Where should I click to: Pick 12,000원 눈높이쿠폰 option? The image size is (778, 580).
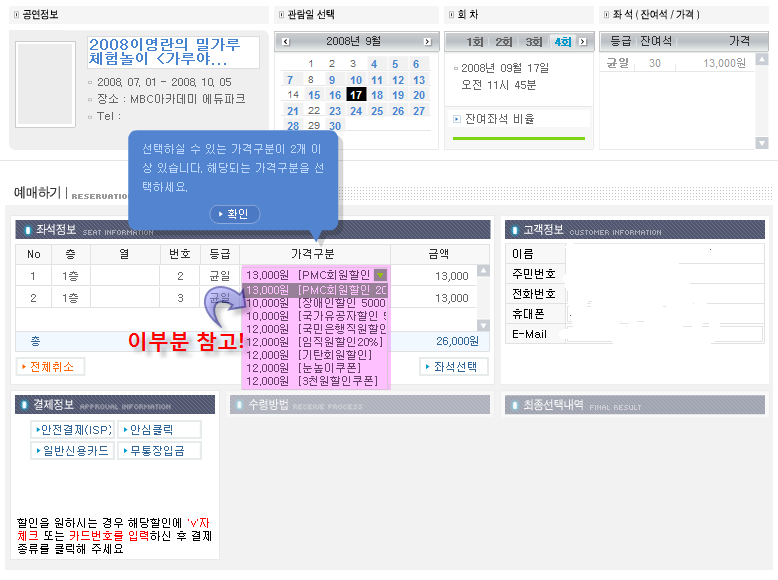(316, 368)
